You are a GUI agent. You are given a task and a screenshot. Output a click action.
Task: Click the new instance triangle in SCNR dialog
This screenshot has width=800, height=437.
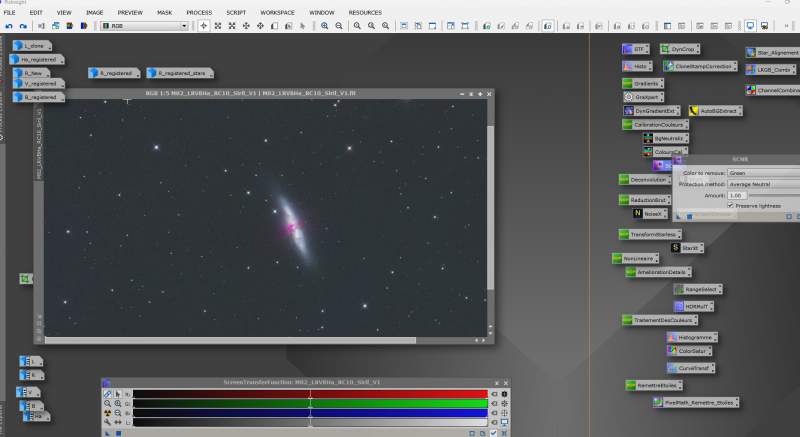point(679,217)
